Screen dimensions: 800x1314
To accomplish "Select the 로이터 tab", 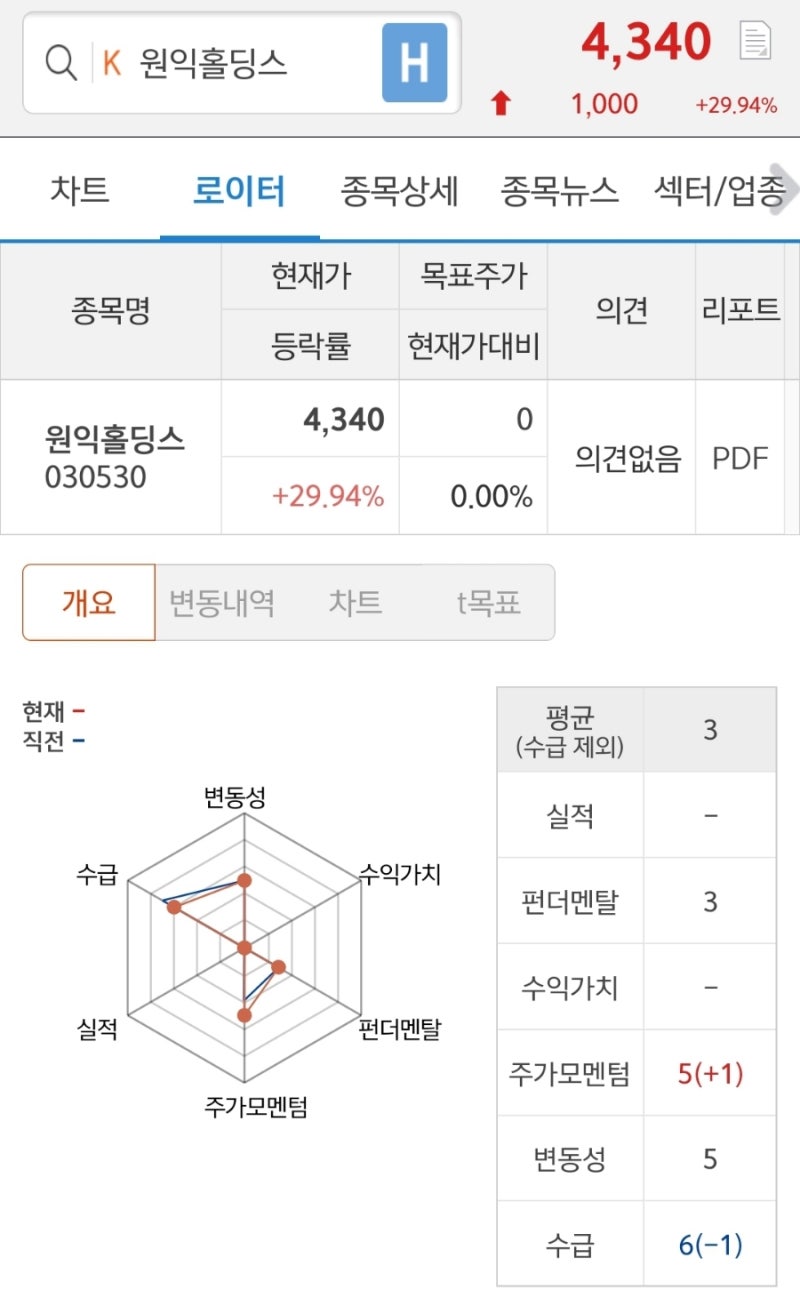I will point(240,190).
